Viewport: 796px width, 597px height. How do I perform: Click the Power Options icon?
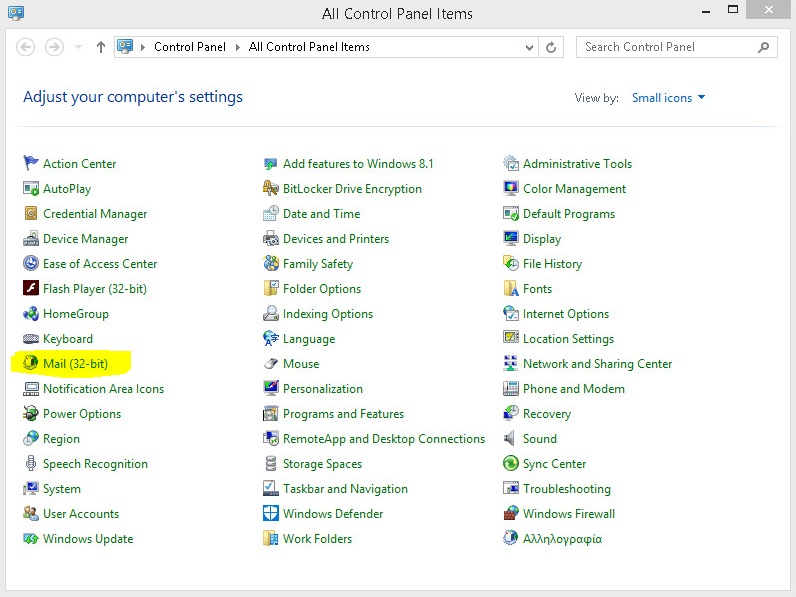point(30,413)
